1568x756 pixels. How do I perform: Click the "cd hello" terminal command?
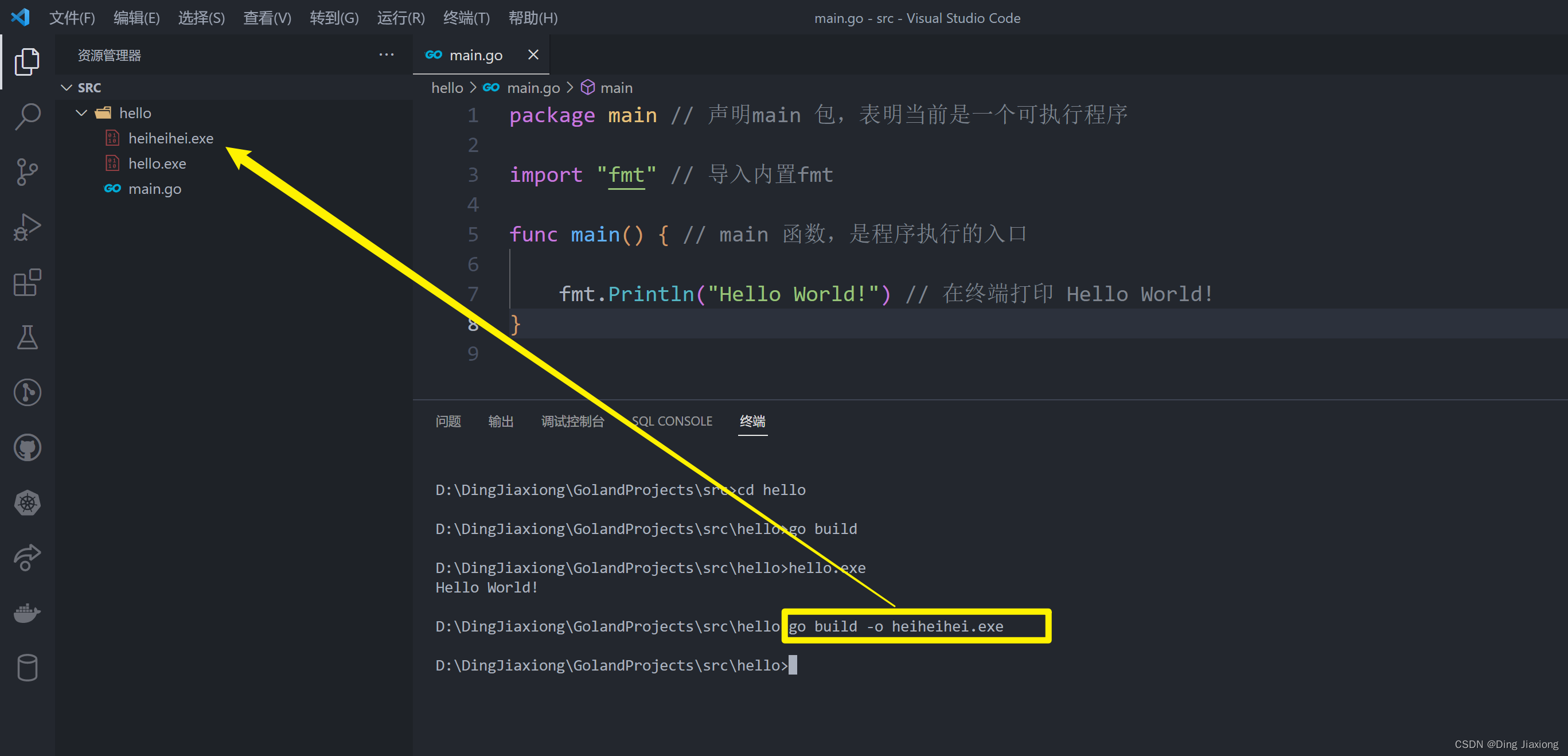(771, 490)
